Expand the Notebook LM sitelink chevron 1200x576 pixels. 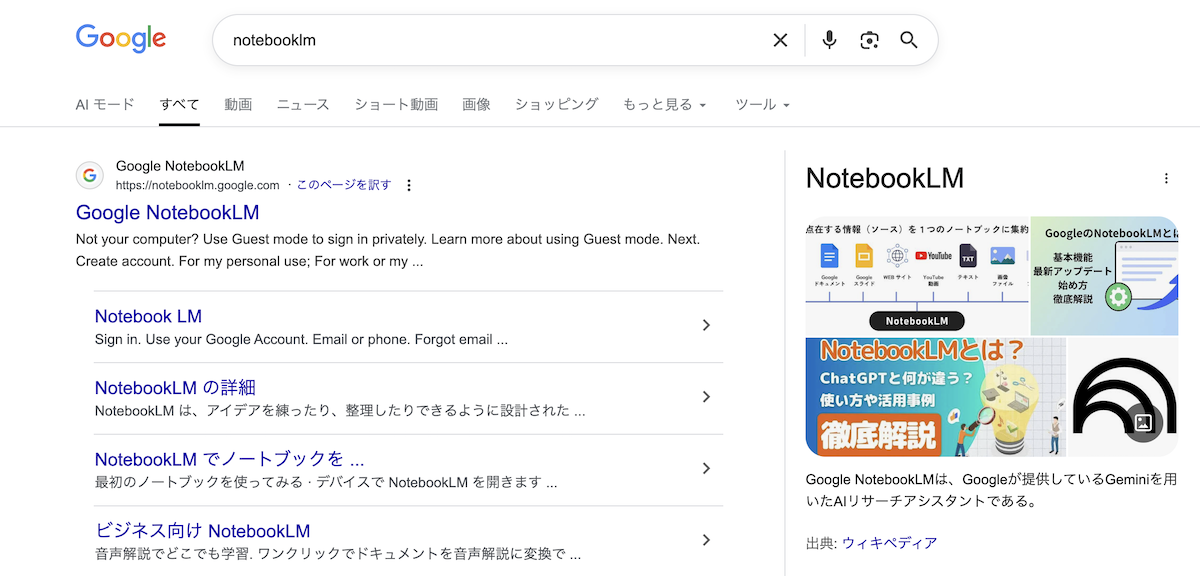click(x=706, y=325)
